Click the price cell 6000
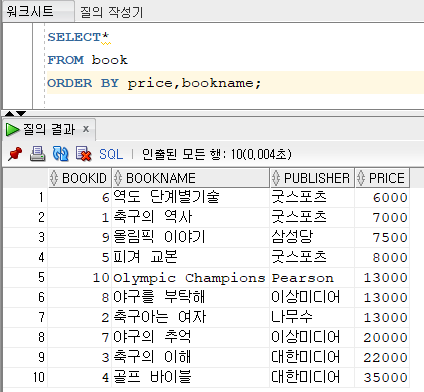Screen dimensions: 424x392 tap(382, 197)
